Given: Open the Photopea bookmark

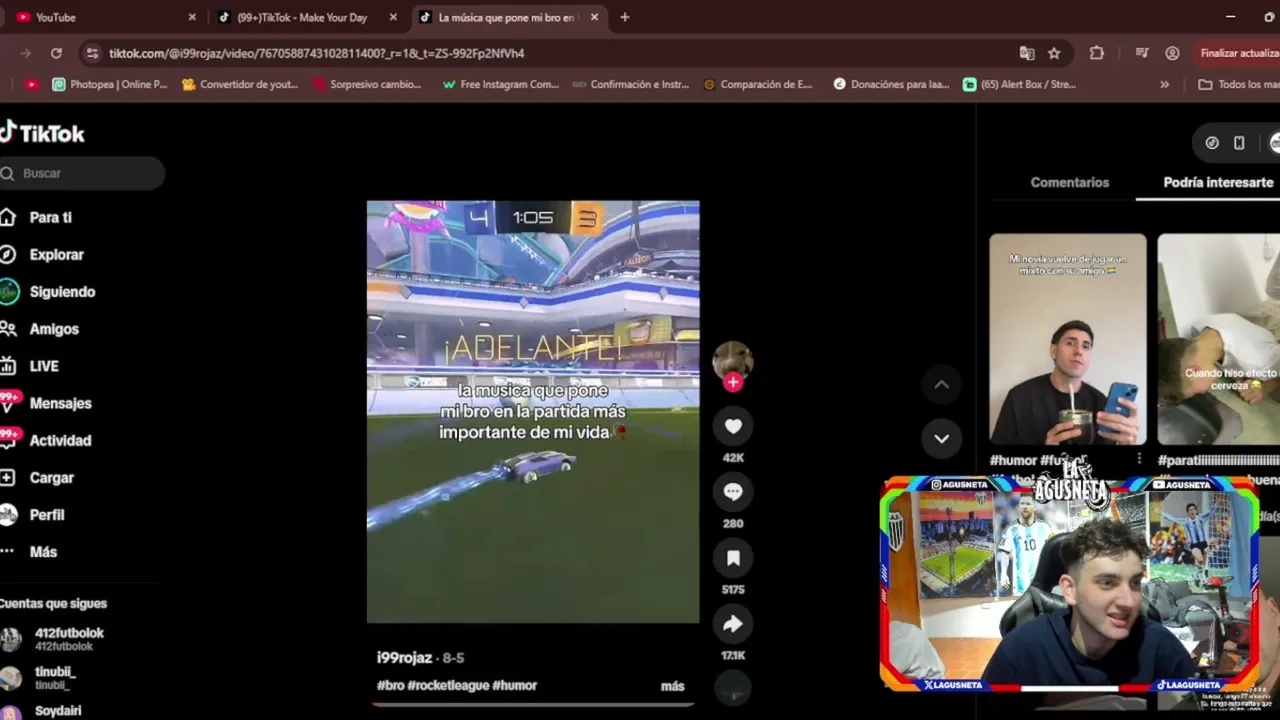Looking at the screenshot, I should click(110, 84).
